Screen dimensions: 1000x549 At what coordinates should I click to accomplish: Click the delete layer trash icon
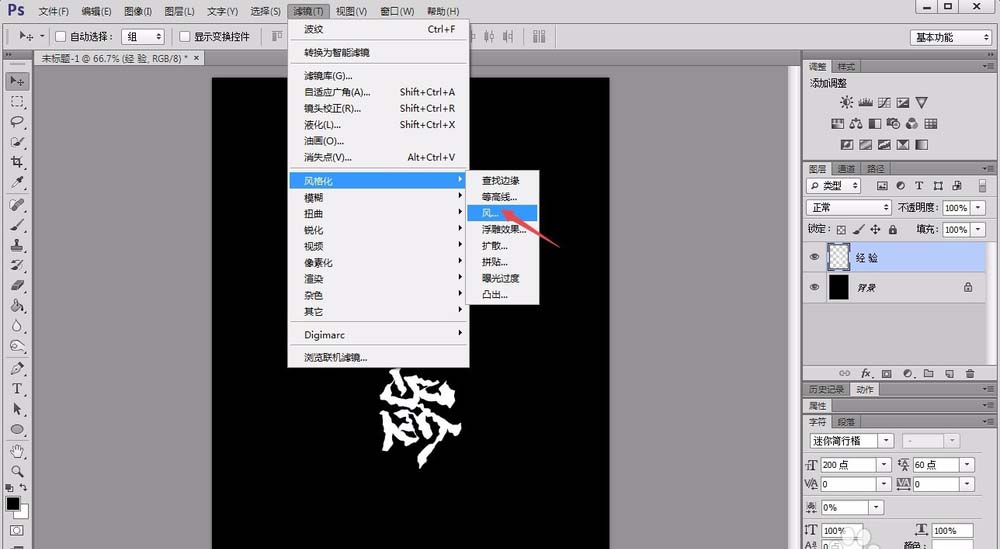970,374
